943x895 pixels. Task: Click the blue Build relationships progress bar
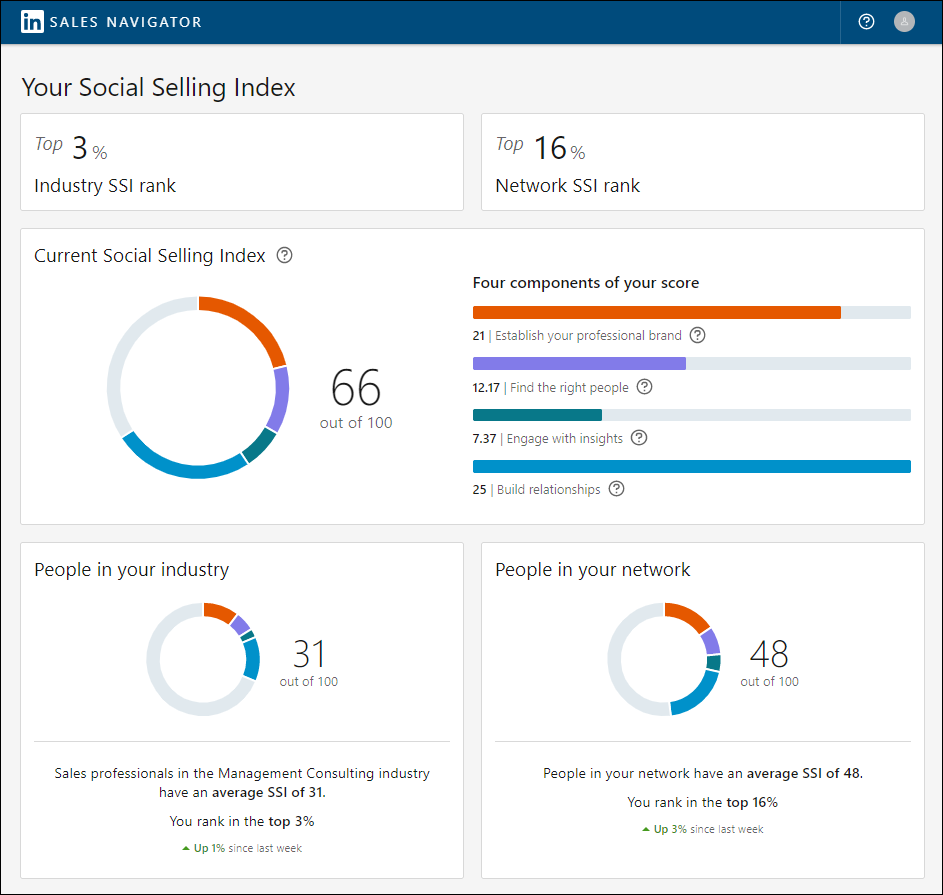(691, 466)
